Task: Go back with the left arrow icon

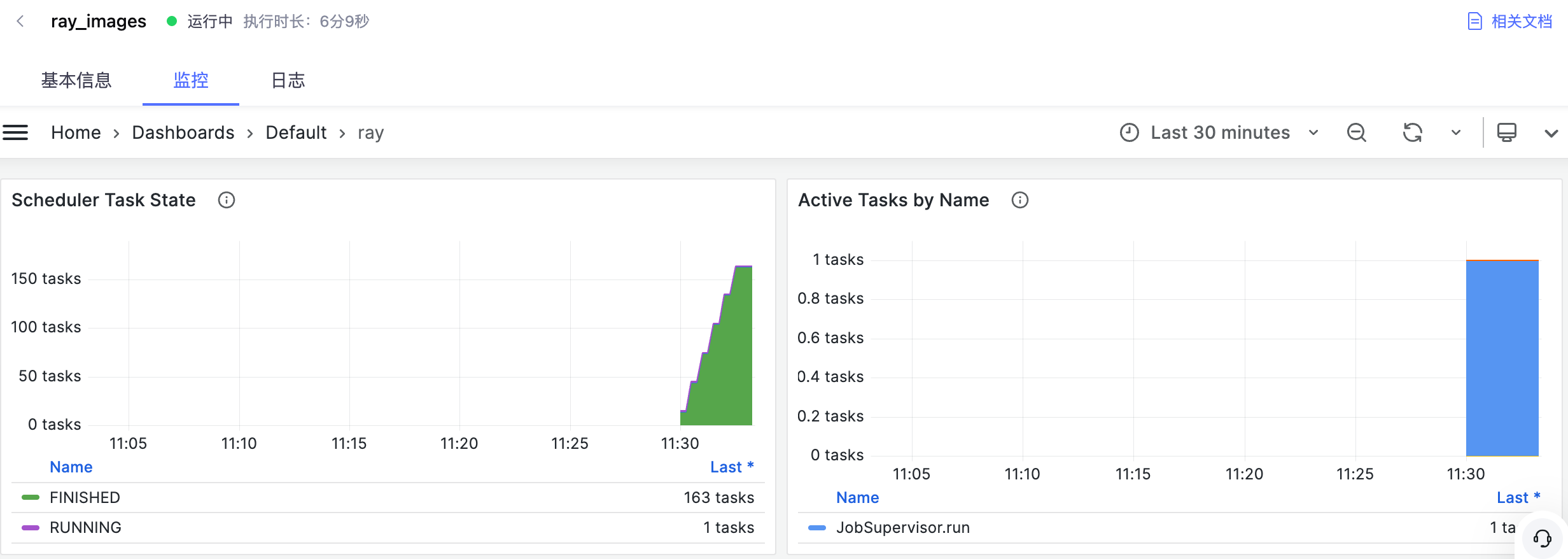Action: pyautogui.click(x=20, y=22)
